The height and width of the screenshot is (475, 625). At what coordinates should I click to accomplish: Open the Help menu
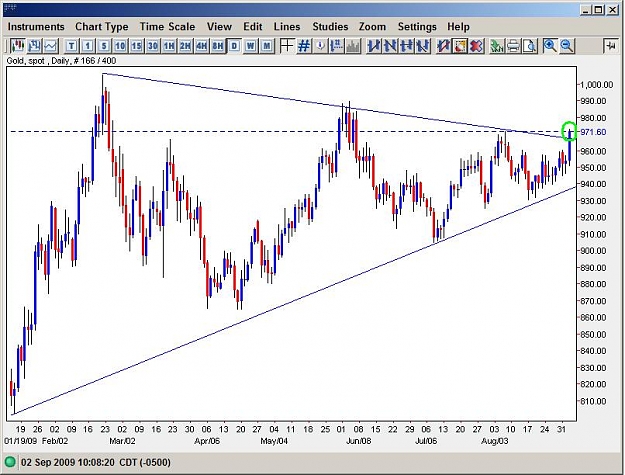pyautogui.click(x=458, y=27)
